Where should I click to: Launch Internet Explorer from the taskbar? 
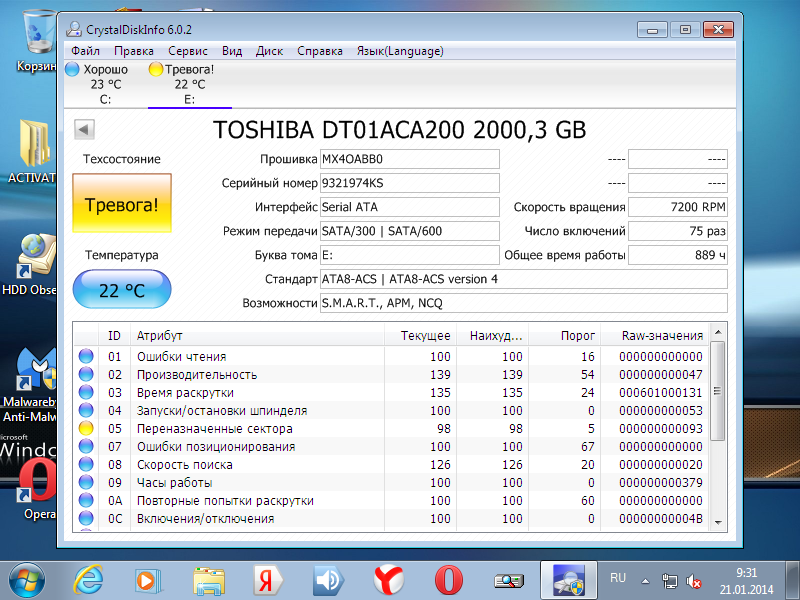88,581
